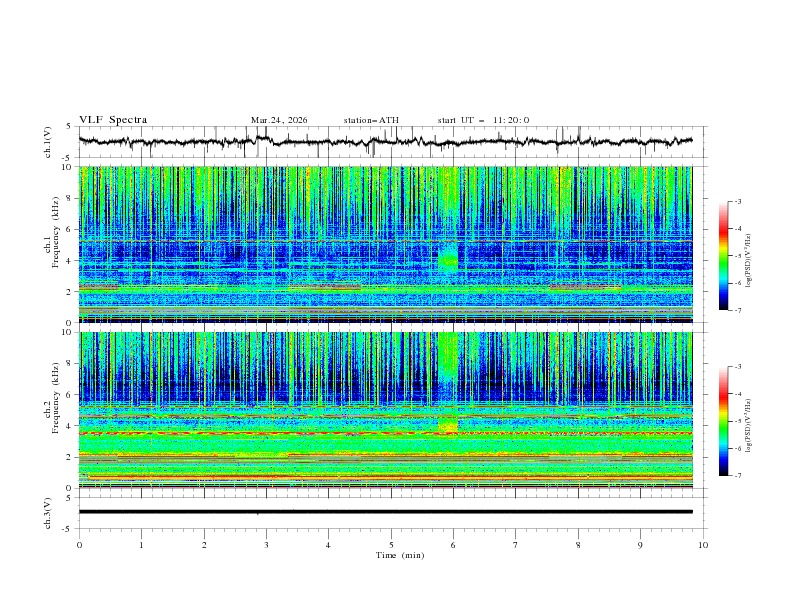Click the date text "Mar.24, 2026"
Screen dimensions: 792x612
click(x=279, y=120)
